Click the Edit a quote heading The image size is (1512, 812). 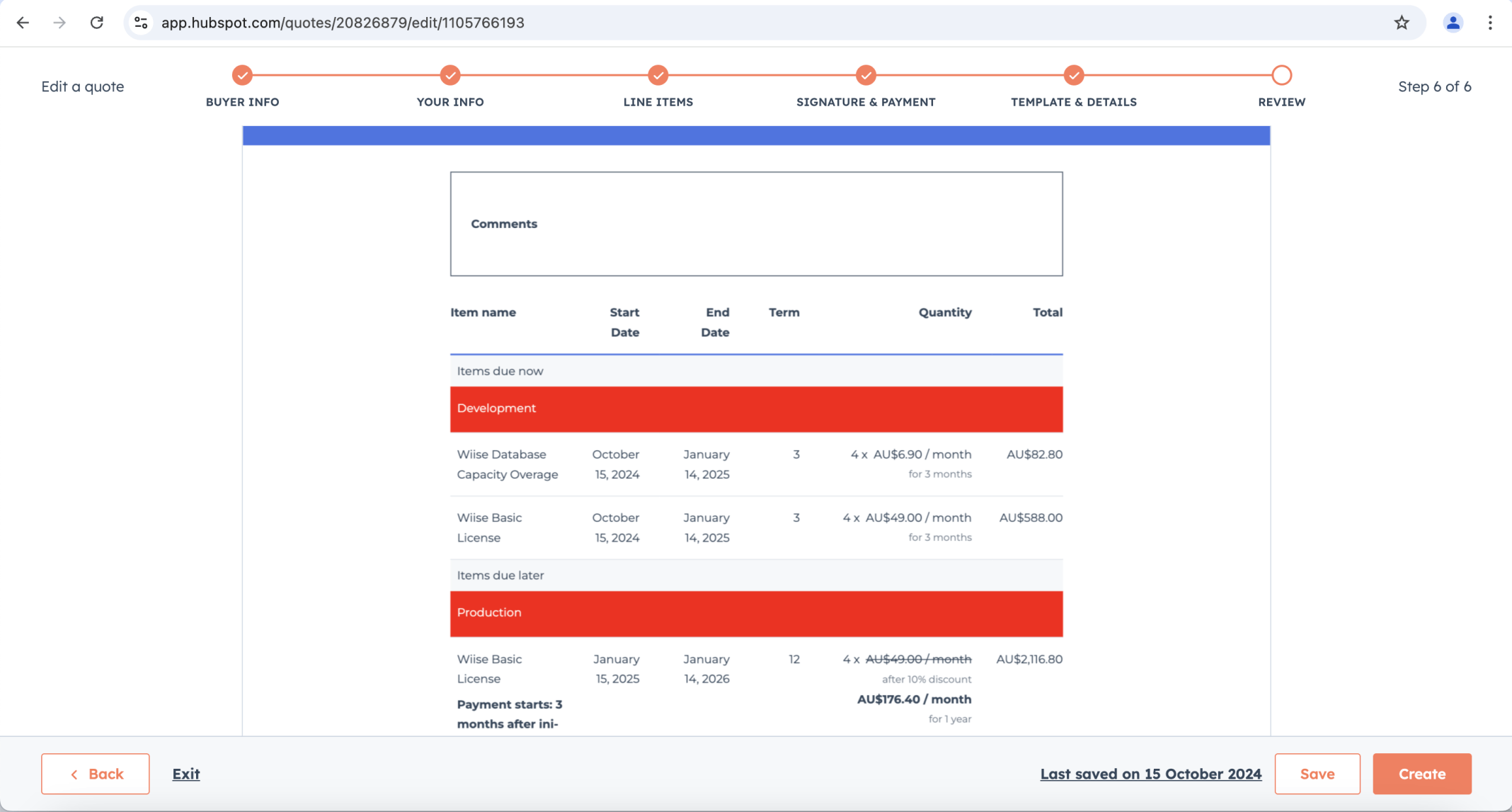82,86
